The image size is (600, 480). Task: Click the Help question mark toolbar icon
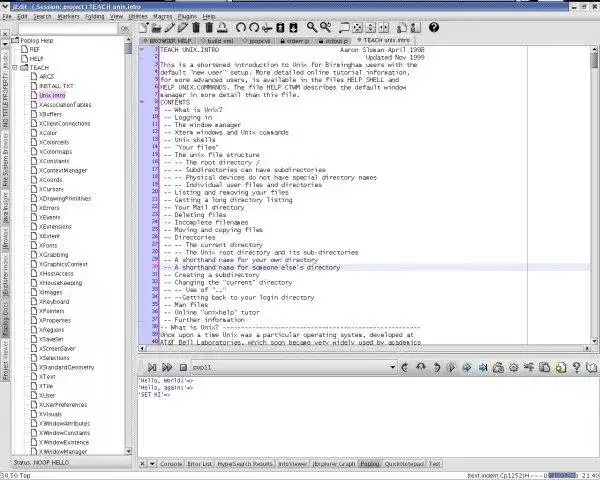coord(434,27)
